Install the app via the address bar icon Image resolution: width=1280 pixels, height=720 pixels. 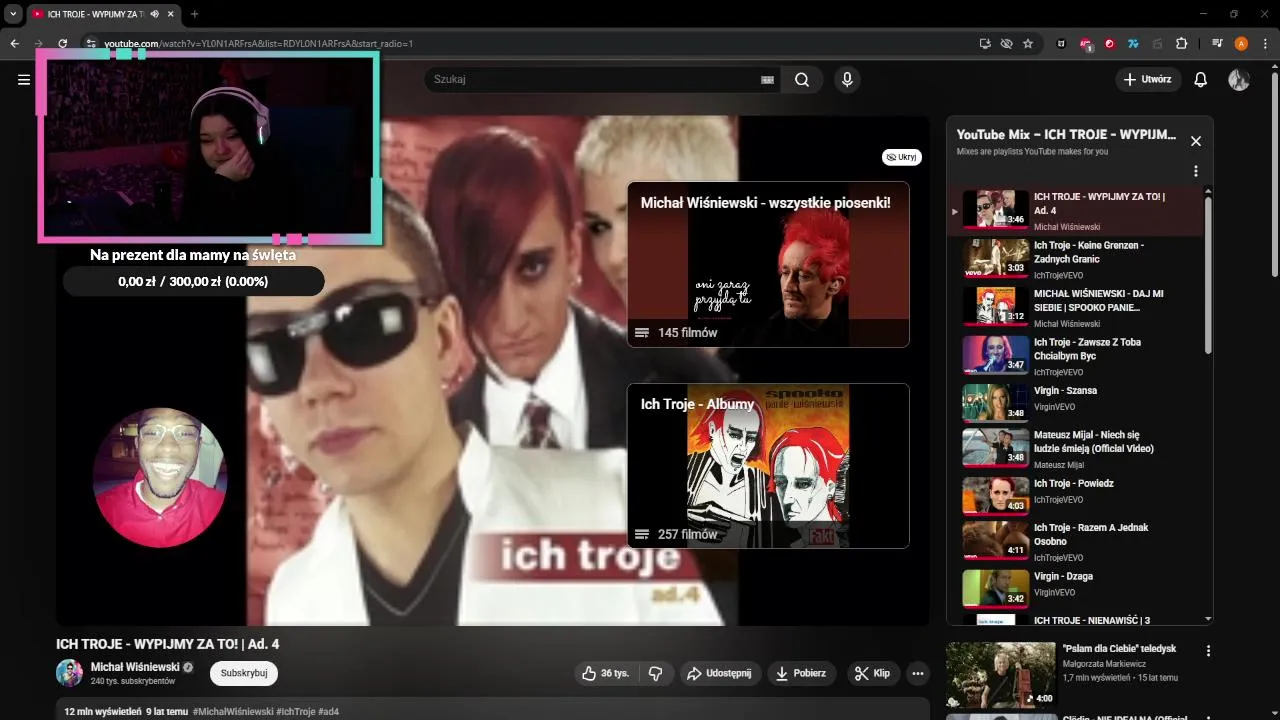point(986,44)
